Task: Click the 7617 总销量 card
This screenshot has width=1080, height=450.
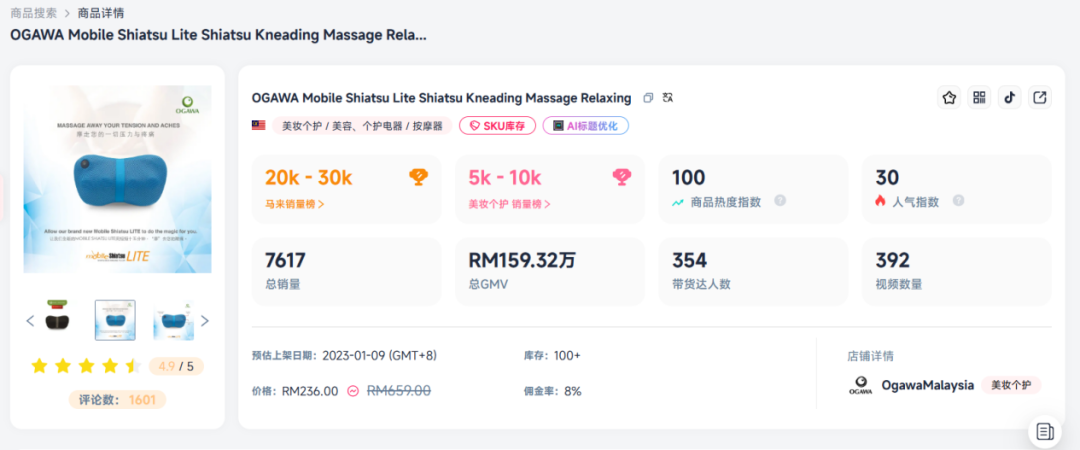Action: 346,271
